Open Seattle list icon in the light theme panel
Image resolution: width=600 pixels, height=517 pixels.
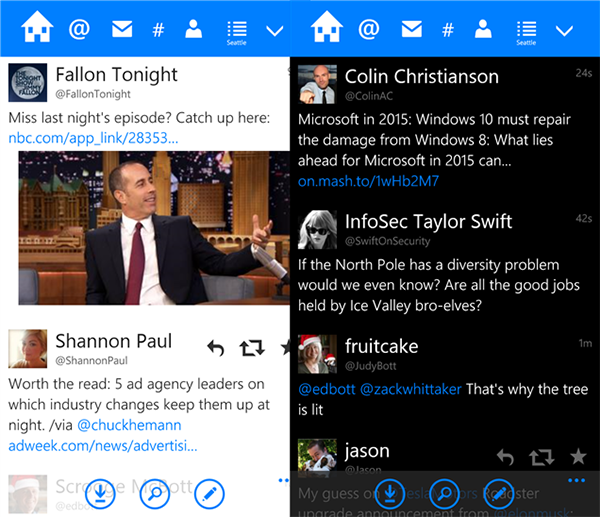click(237, 33)
